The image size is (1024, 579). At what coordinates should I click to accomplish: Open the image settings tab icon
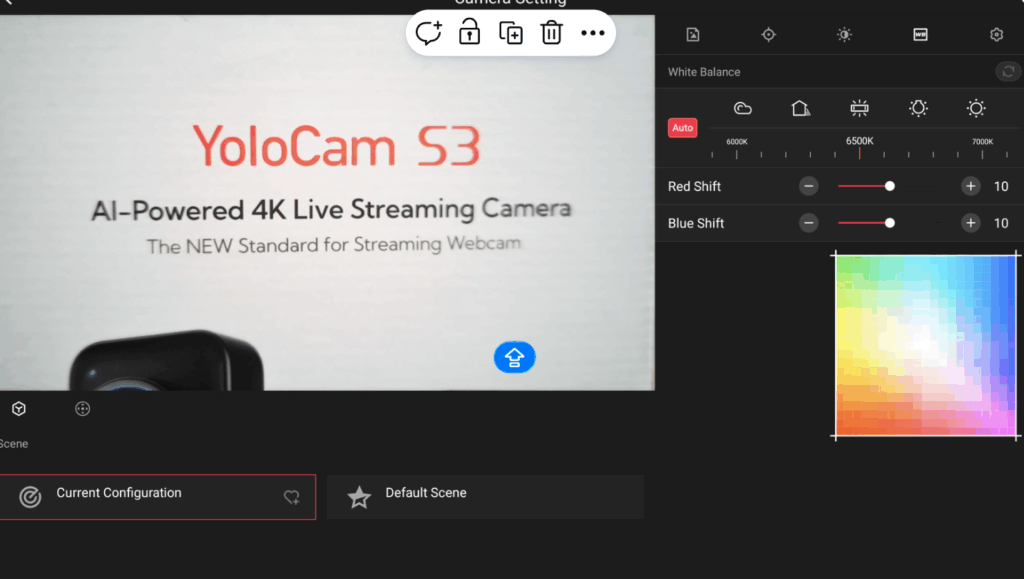coord(693,35)
